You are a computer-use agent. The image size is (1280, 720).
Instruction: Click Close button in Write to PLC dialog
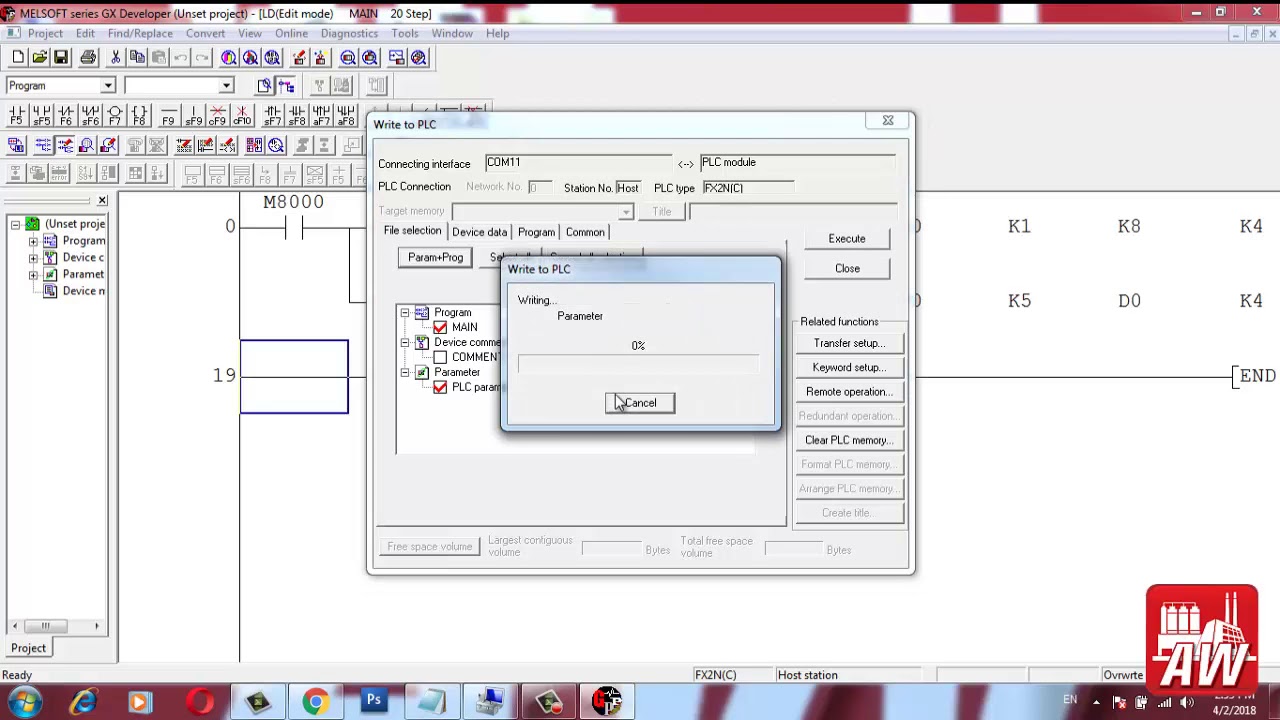pyautogui.click(x=847, y=269)
